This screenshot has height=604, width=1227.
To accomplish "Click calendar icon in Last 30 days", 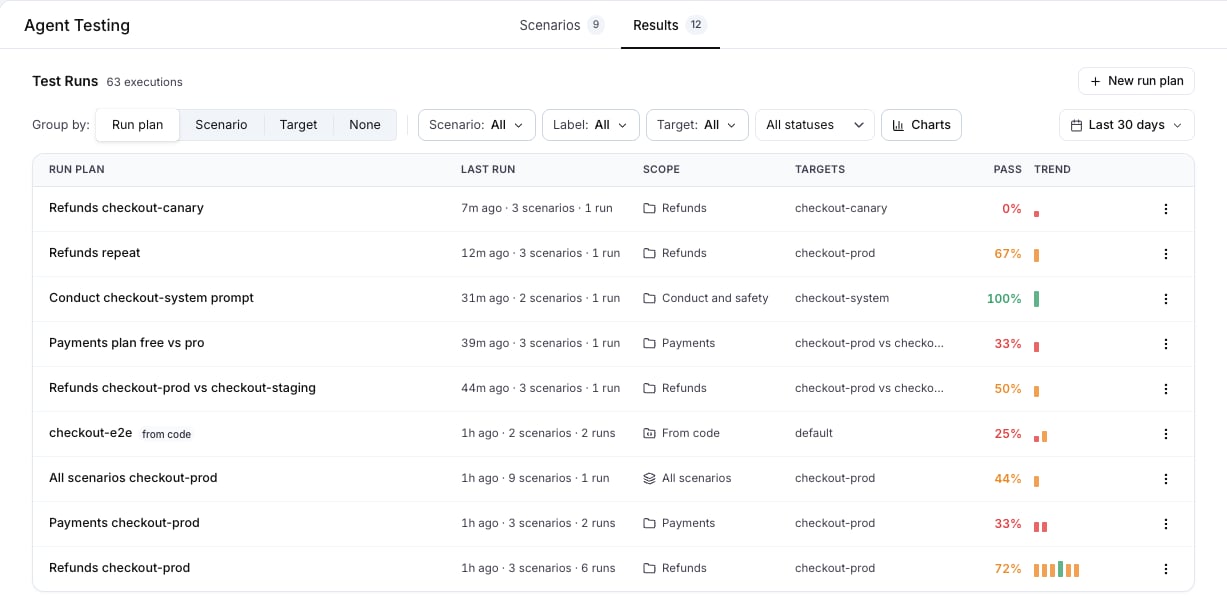I will (x=1076, y=125).
